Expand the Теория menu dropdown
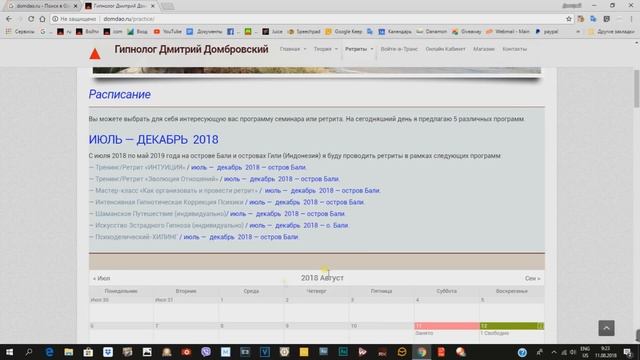 [326, 49]
